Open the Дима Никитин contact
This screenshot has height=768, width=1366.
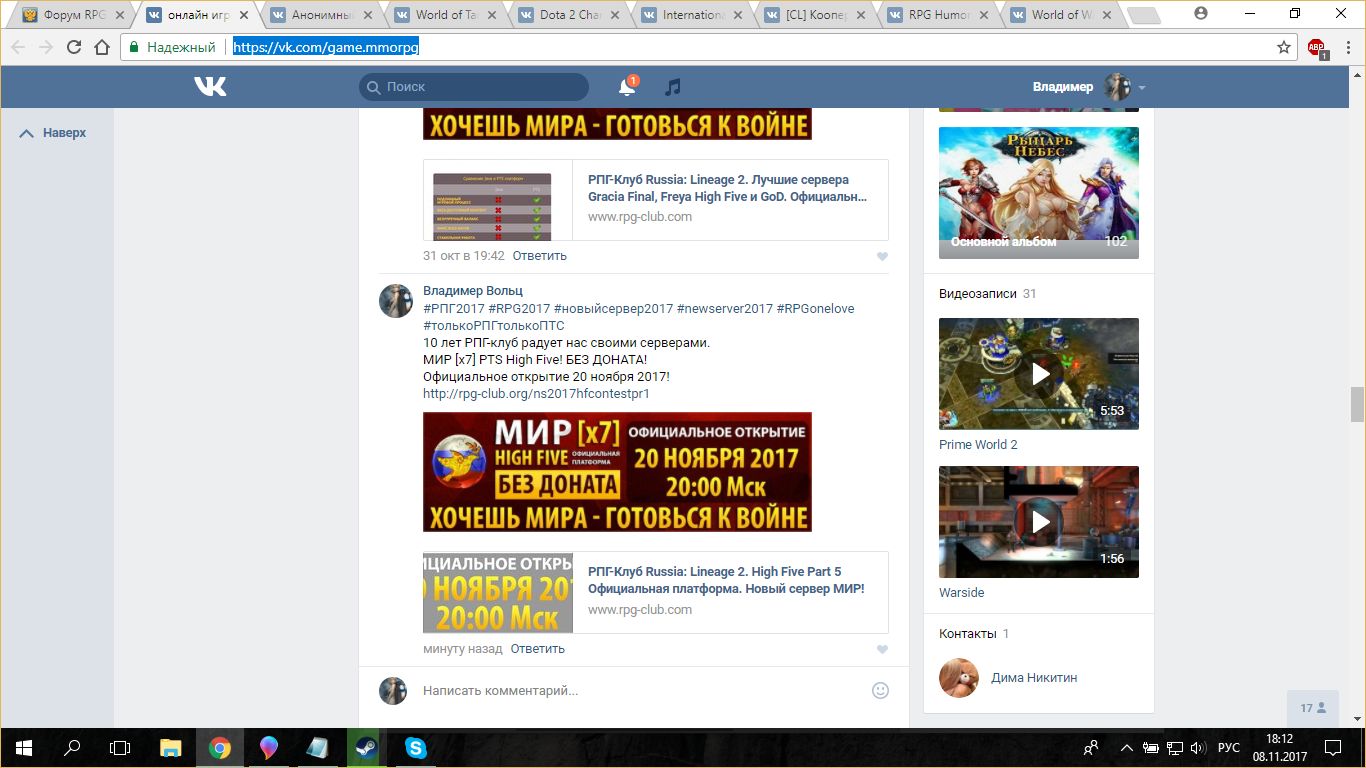pyautogui.click(x=1034, y=678)
